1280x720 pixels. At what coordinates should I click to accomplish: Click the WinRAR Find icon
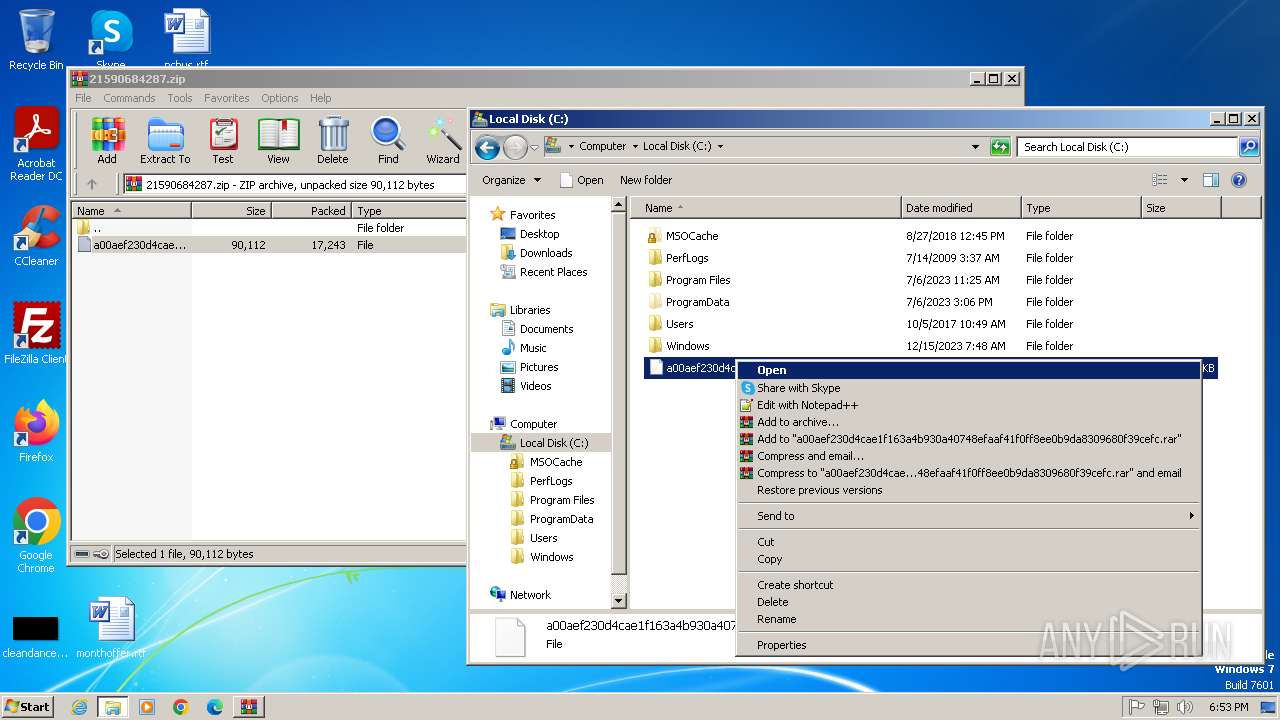click(388, 140)
